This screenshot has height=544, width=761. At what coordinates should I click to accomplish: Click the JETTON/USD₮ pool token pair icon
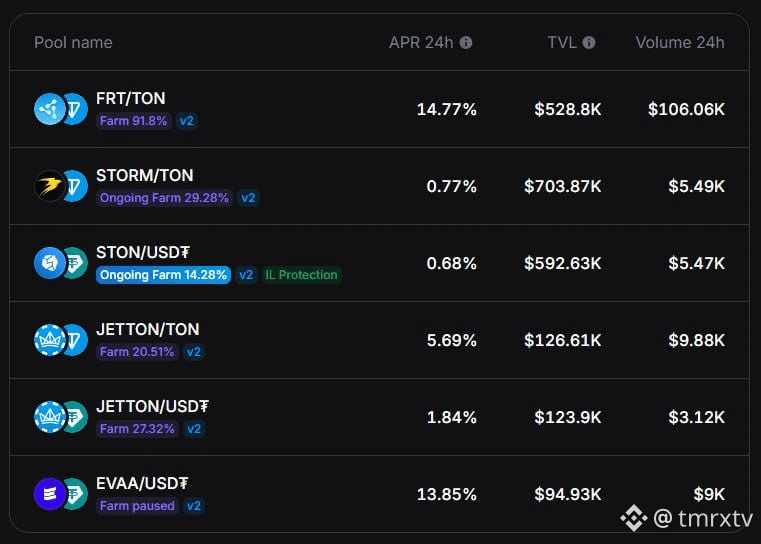61,417
